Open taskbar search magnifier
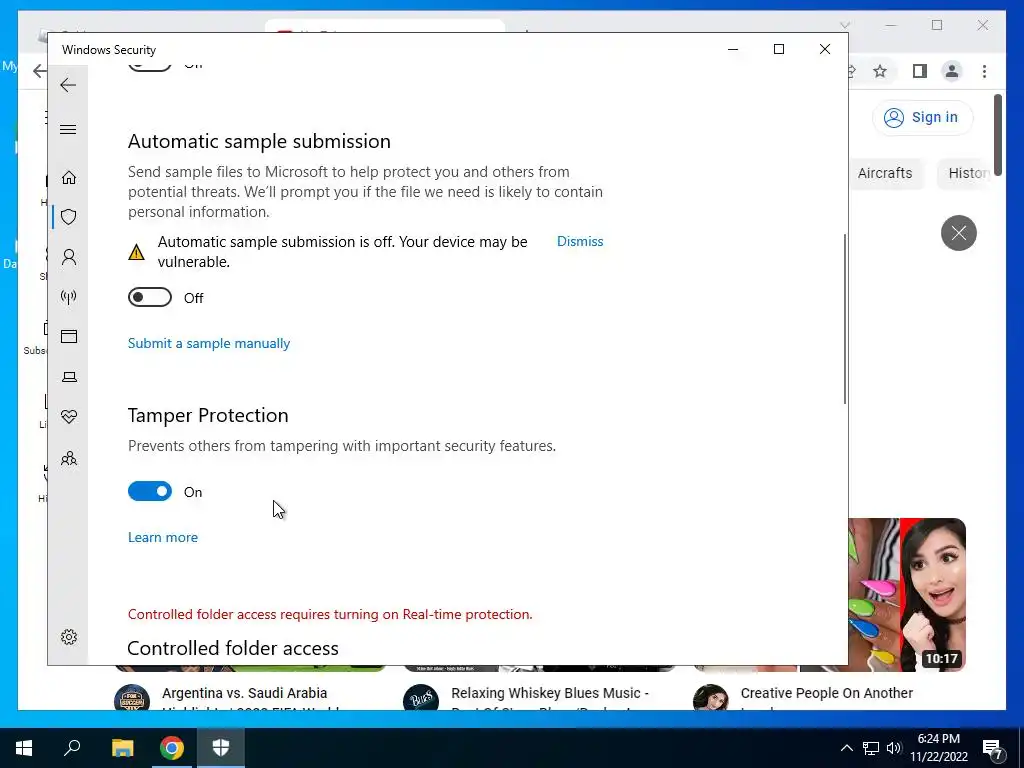Viewport: 1024px width, 768px height. click(x=72, y=748)
